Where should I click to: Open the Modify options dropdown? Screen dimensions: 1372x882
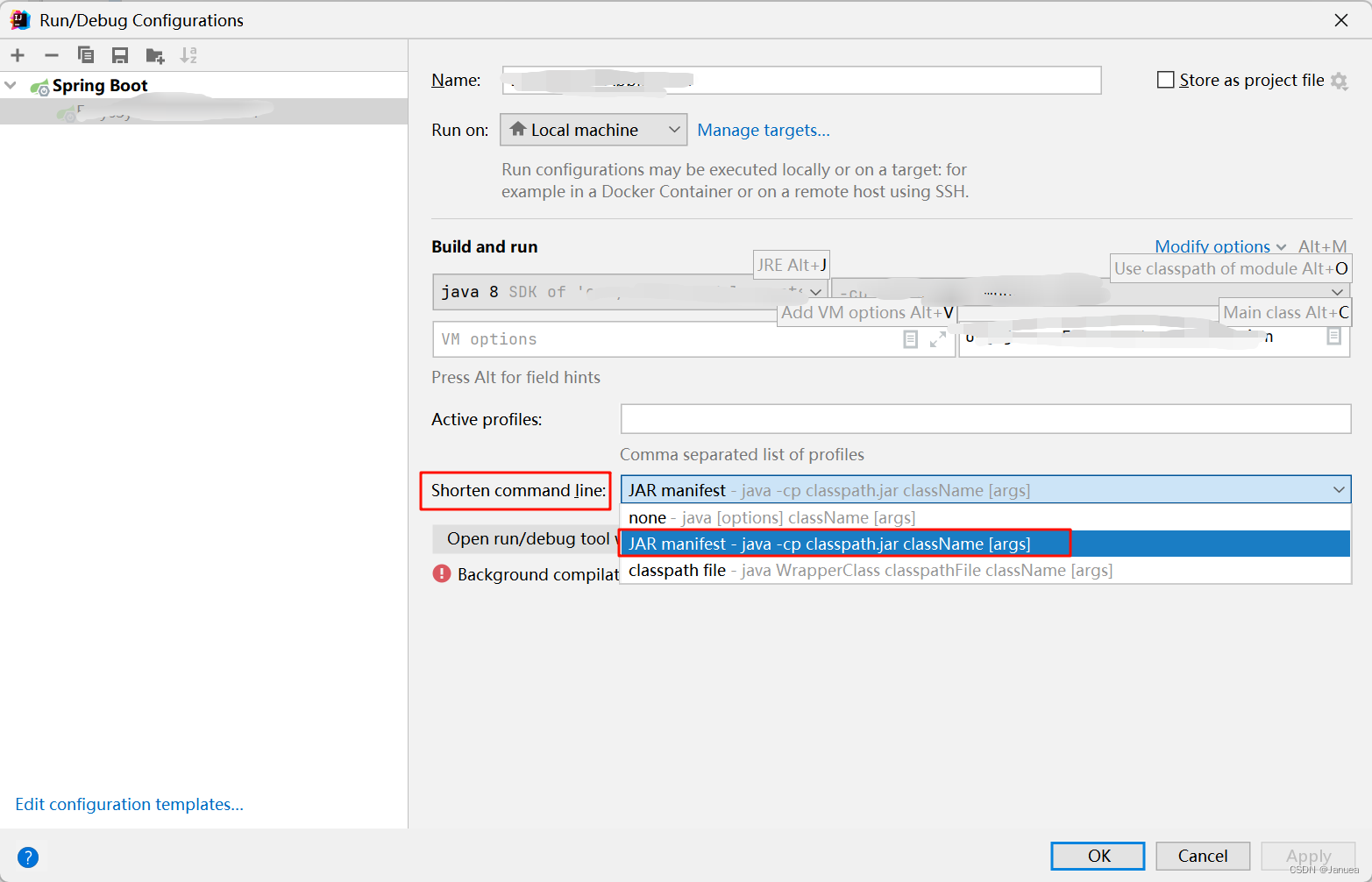1220,246
